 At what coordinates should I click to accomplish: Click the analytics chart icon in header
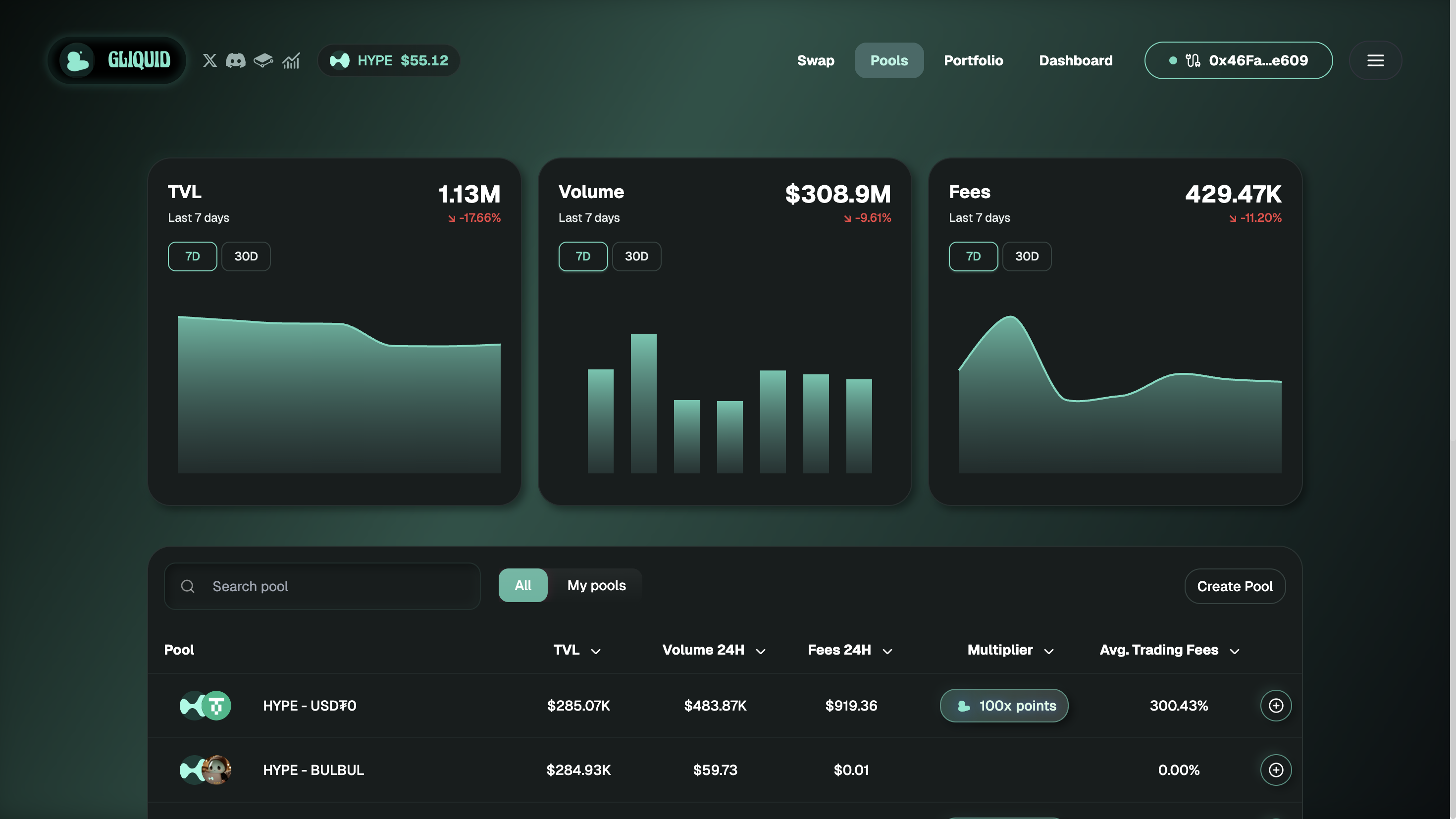(x=291, y=60)
